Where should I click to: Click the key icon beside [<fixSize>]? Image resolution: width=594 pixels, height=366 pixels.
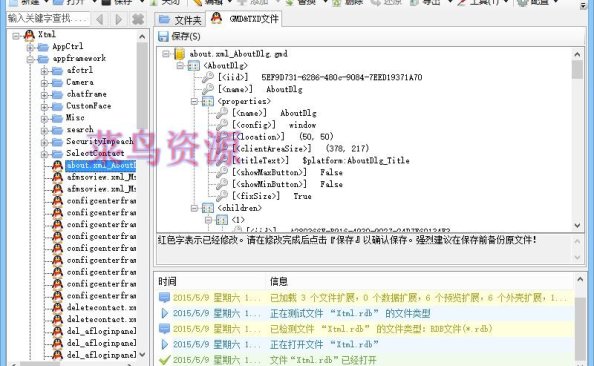pos(222,196)
